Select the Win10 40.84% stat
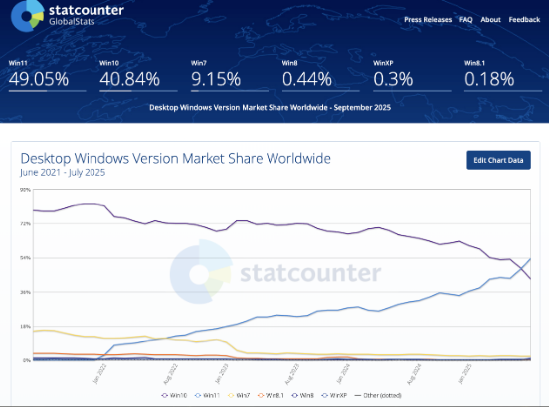This screenshot has height=408, width=550. tap(138, 75)
